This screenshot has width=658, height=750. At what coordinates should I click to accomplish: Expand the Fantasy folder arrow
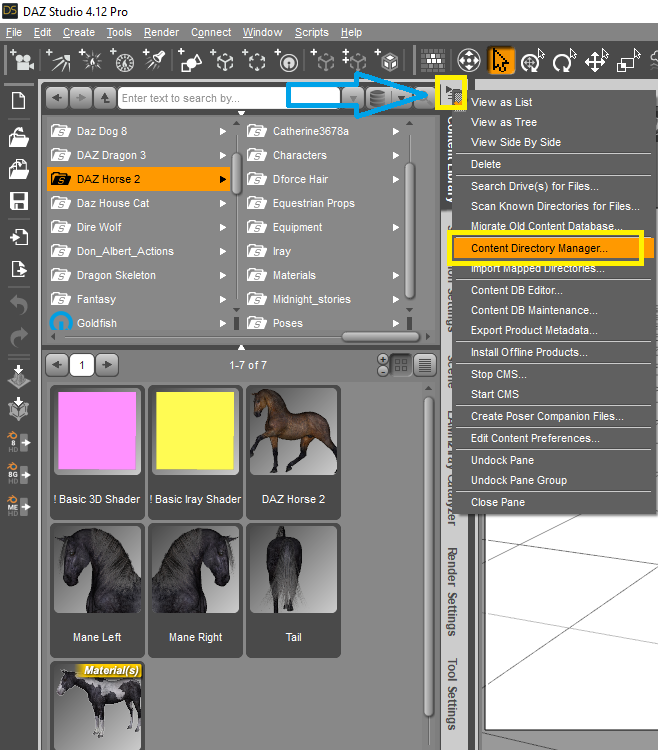(x=222, y=299)
